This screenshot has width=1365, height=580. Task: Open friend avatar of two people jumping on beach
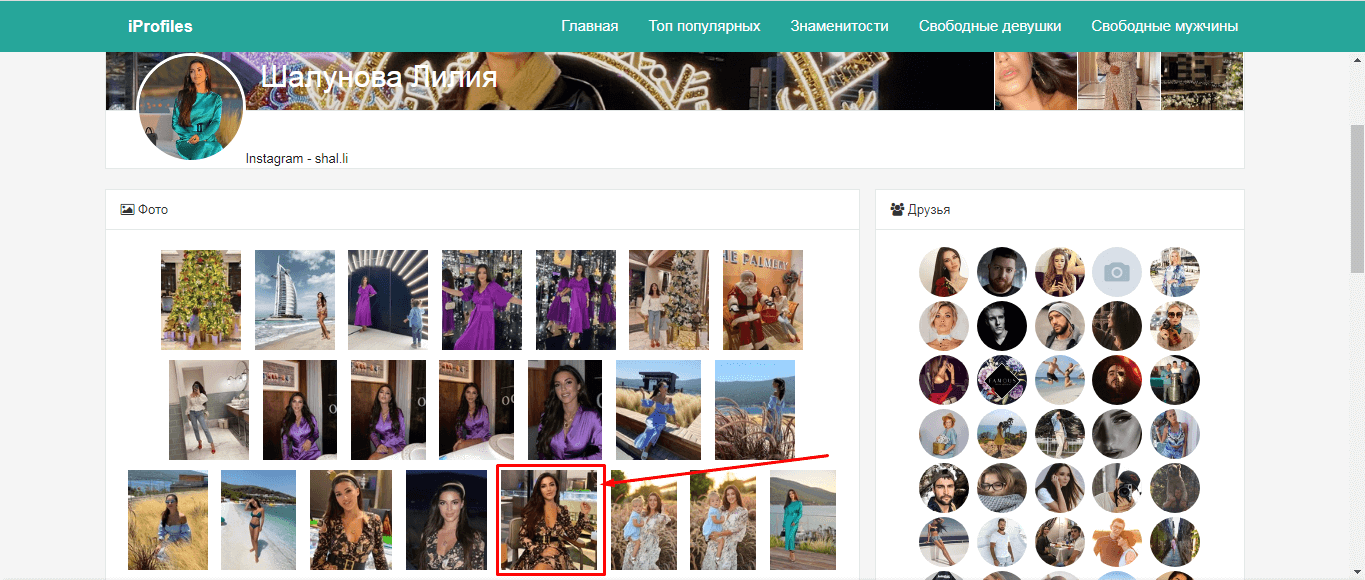coord(1060,380)
